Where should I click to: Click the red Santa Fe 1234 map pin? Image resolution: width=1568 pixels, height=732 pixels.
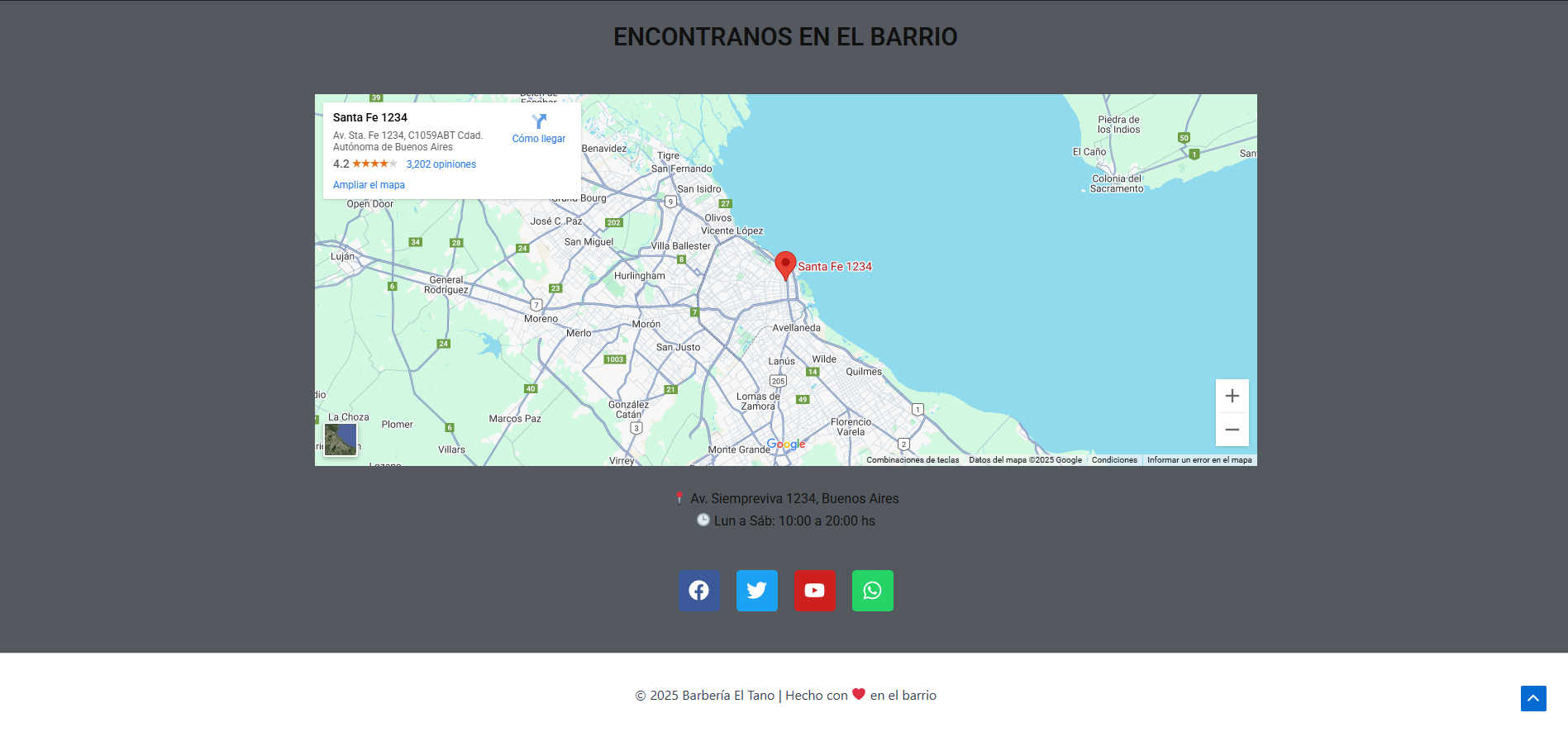point(785,266)
